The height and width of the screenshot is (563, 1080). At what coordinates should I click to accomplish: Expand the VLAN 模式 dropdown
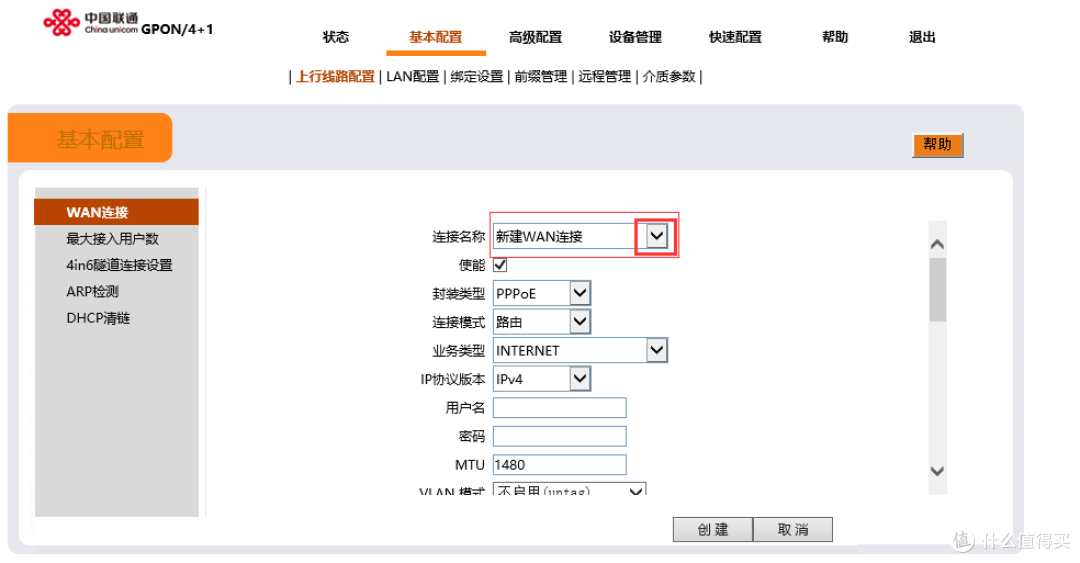point(570,489)
